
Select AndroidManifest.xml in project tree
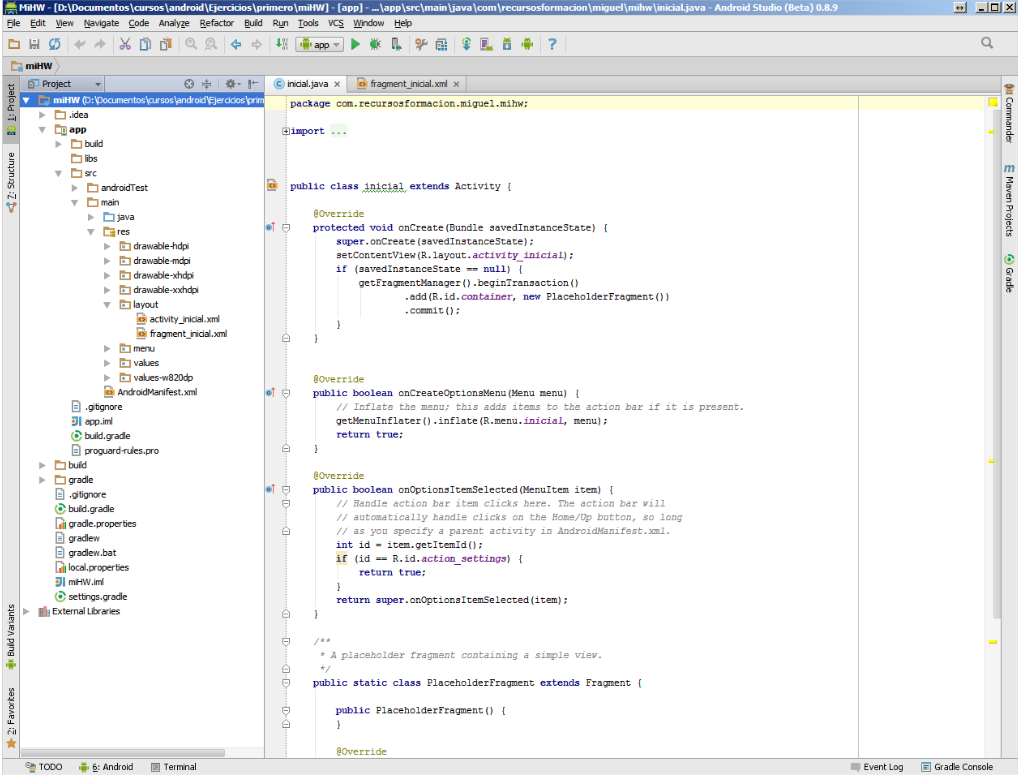(x=156, y=392)
